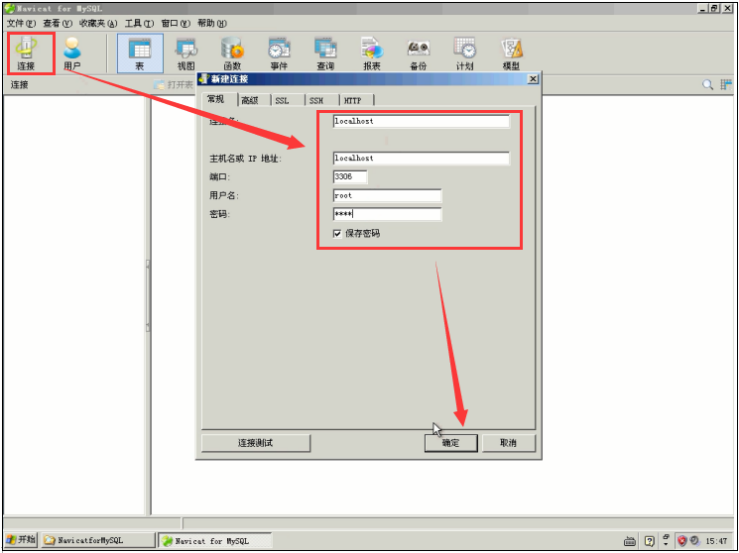Open the 视图 (View) toolbar icon
Screen dimensions: 739x553
[x=186, y=52]
